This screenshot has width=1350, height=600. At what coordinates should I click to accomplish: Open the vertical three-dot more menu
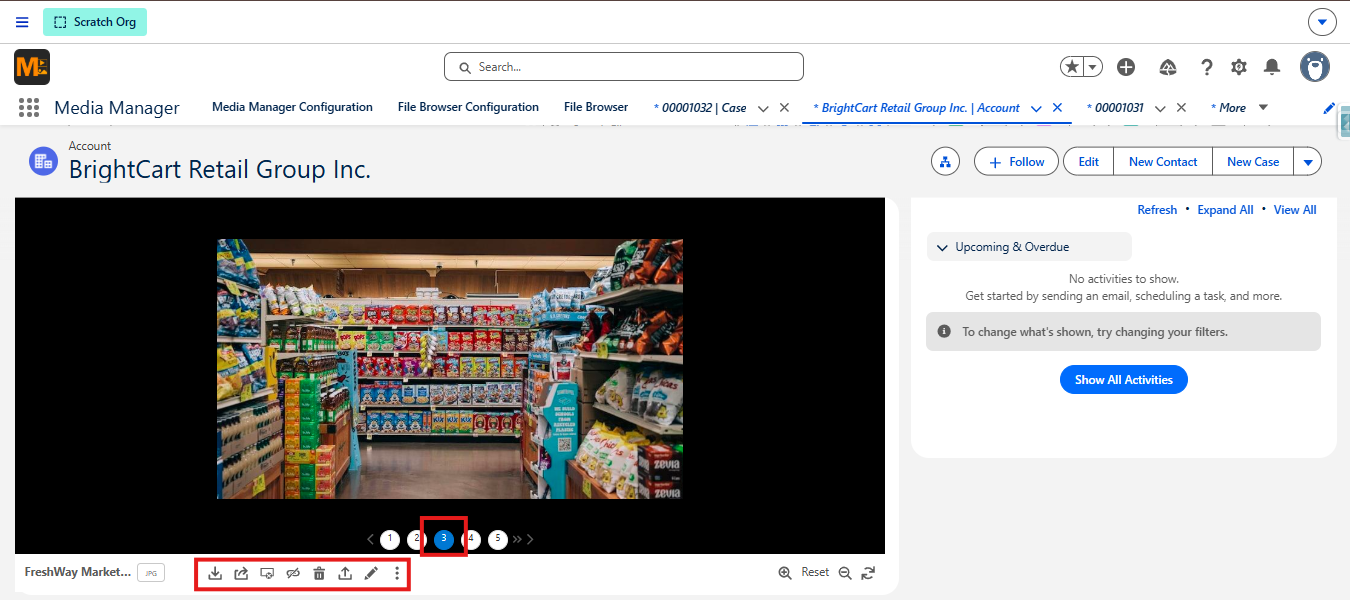(397, 573)
